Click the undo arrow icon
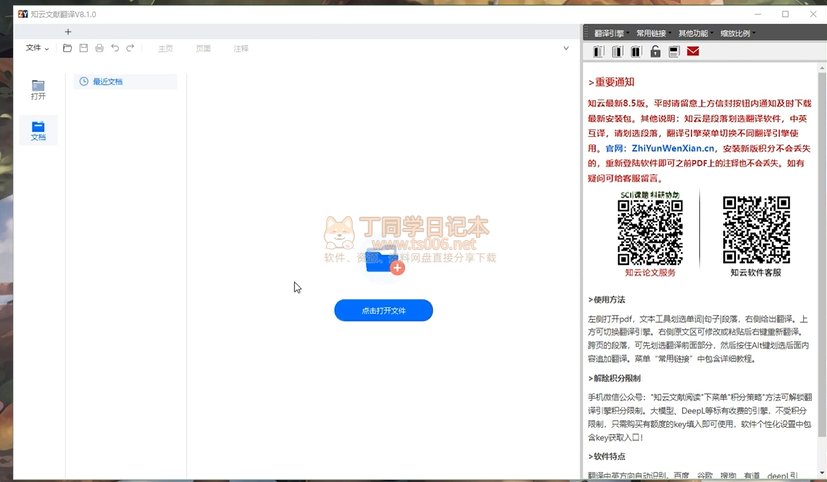This screenshot has height=482, width=827. tap(115, 48)
